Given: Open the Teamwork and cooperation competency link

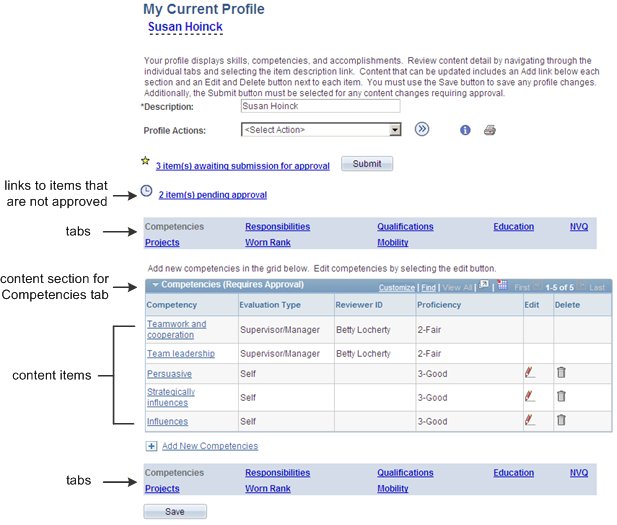Looking at the screenshot, I should pos(176,329).
